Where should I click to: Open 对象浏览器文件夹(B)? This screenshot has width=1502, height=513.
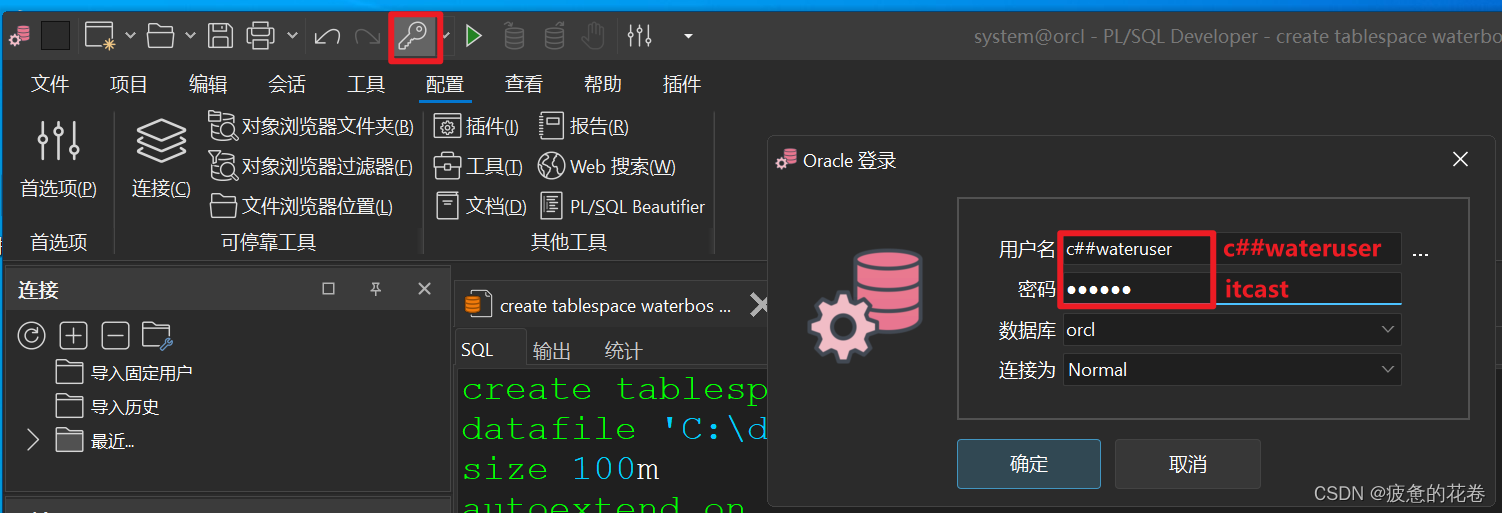(x=311, y=127)
